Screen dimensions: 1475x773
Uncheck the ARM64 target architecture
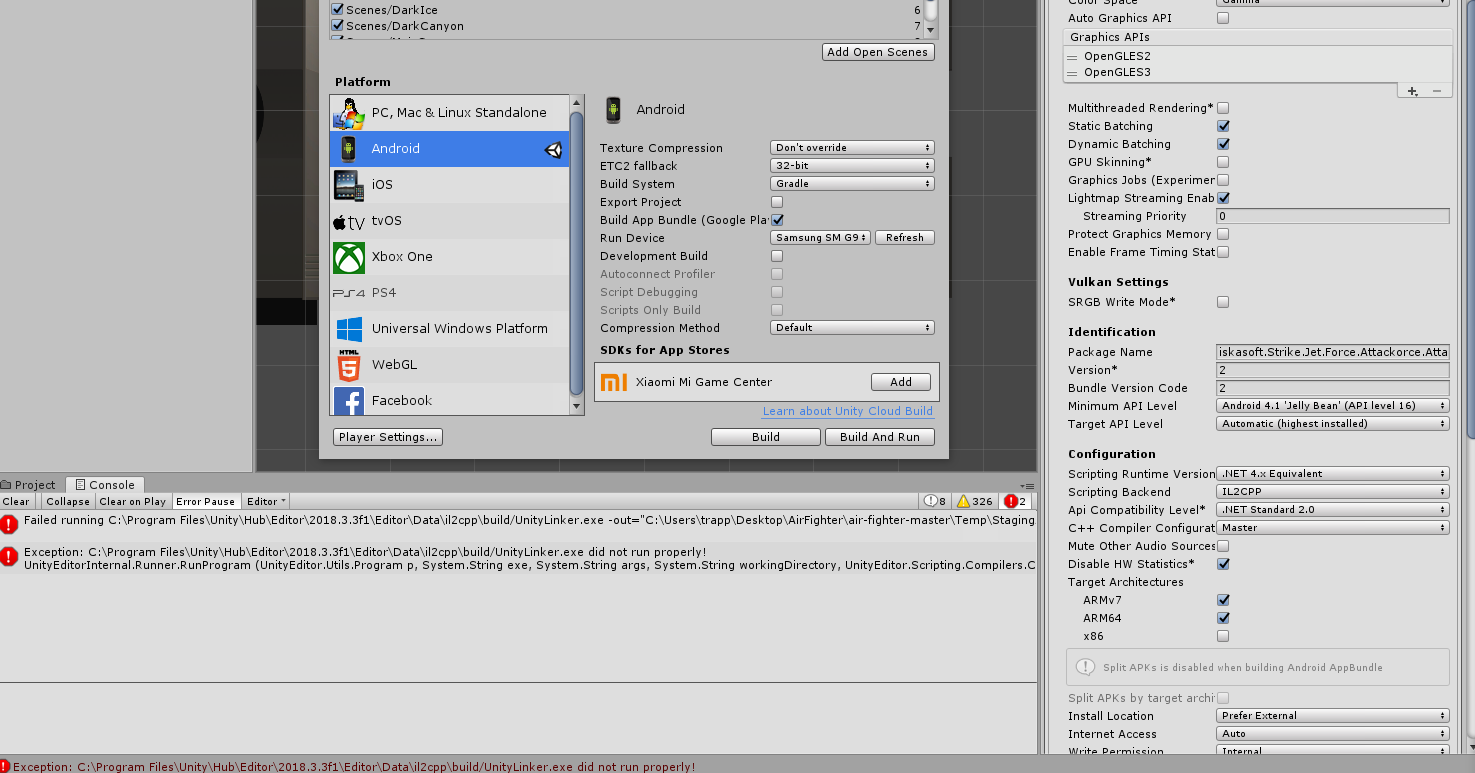[1223, 618]
